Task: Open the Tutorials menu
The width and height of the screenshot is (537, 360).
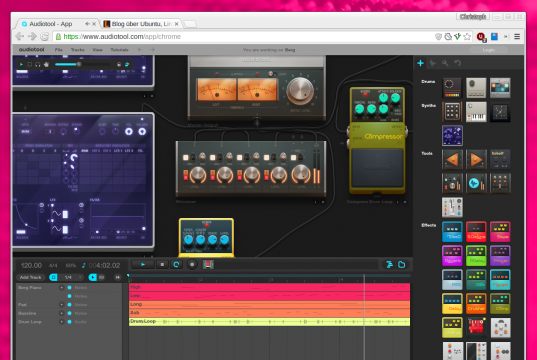Action: click(119, 50)
